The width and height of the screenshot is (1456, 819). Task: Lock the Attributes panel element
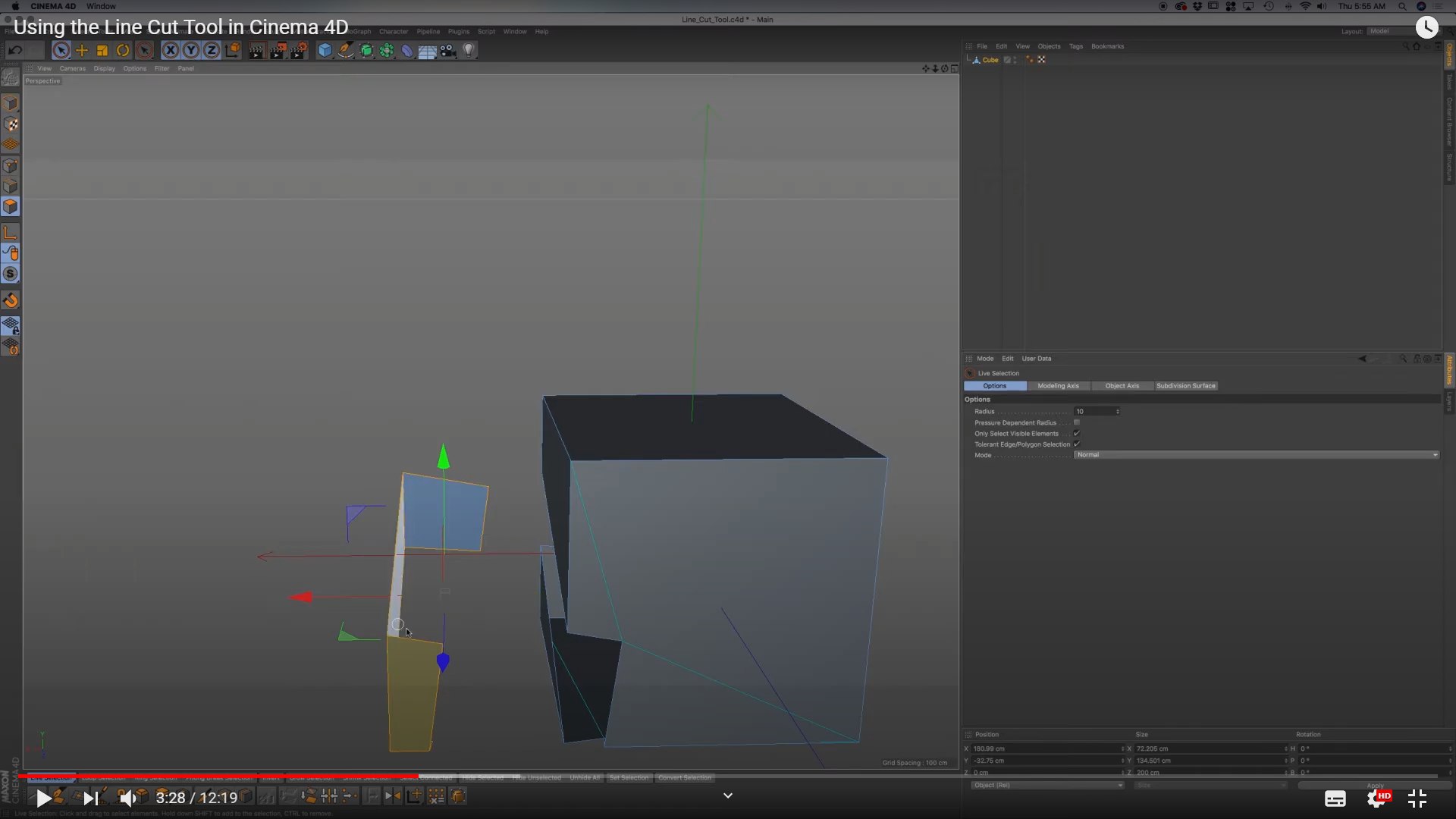pyautogui.click(x=1417, y=359)
